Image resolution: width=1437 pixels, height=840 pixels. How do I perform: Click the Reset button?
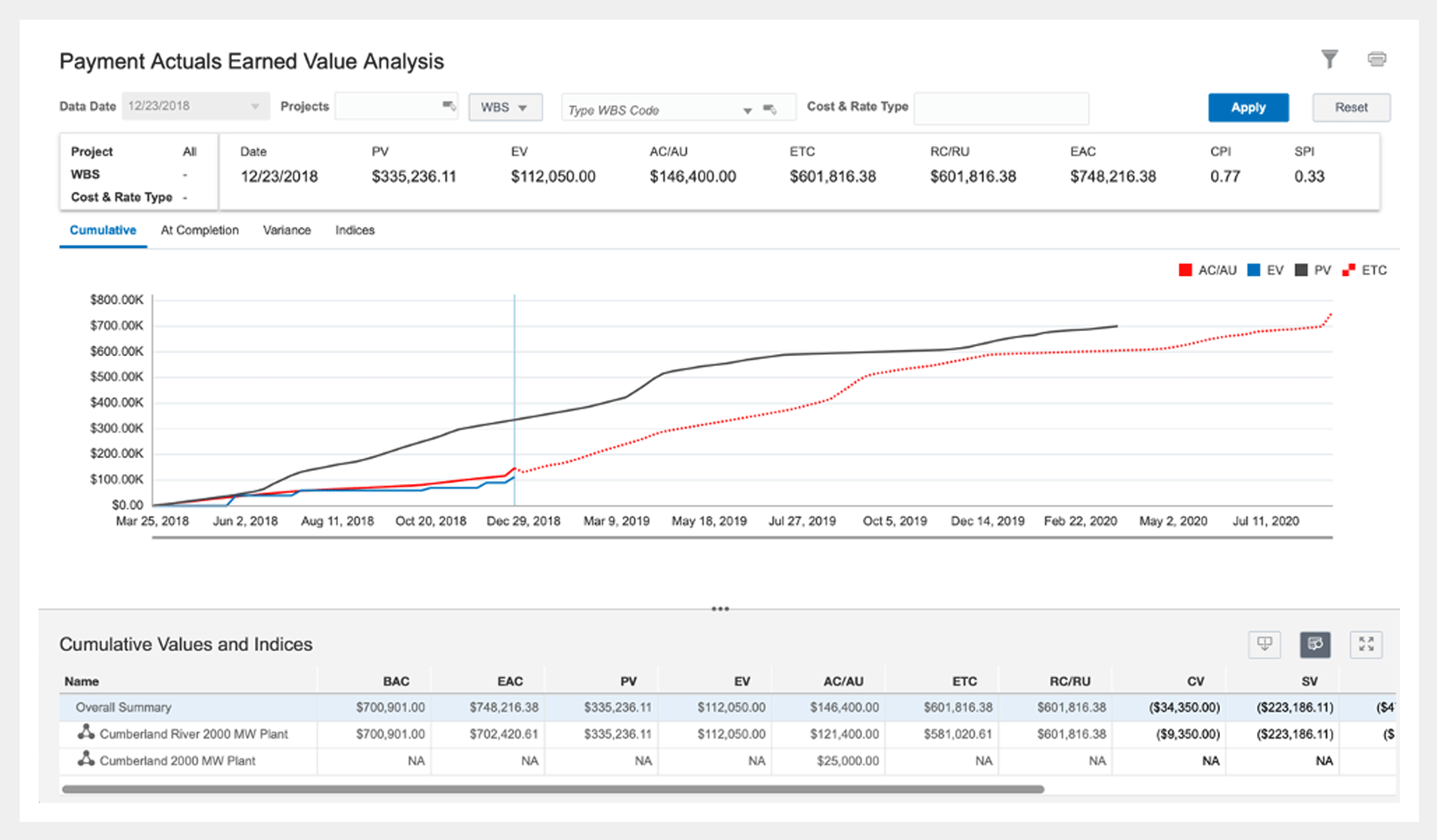pyautogui.click(x=1351, y=107)
